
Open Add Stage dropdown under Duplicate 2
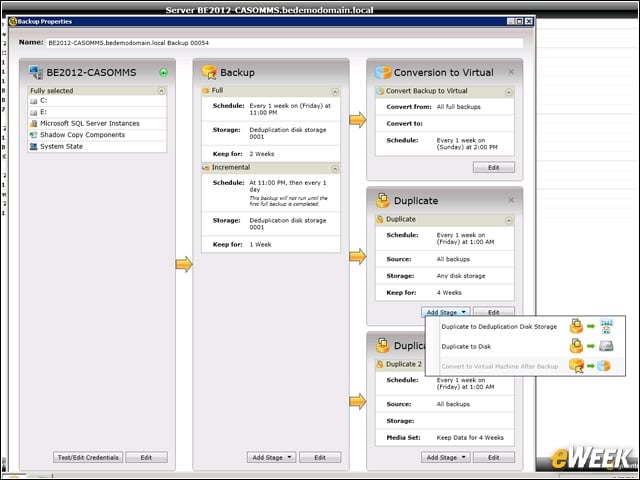click(x=446, y=458)
